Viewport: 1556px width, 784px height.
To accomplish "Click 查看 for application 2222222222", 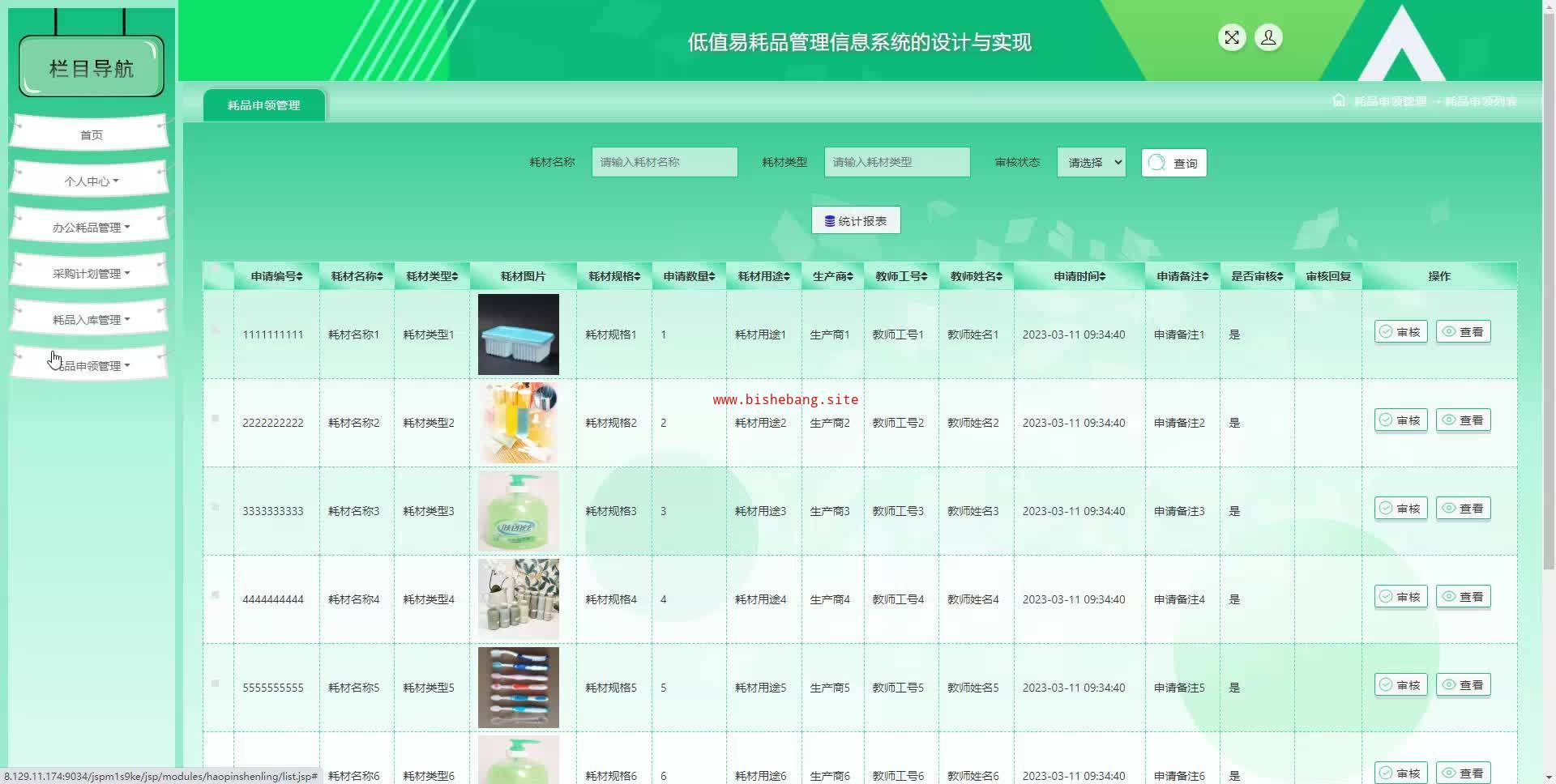I will pyautogui.click(x=1464, y=420).
